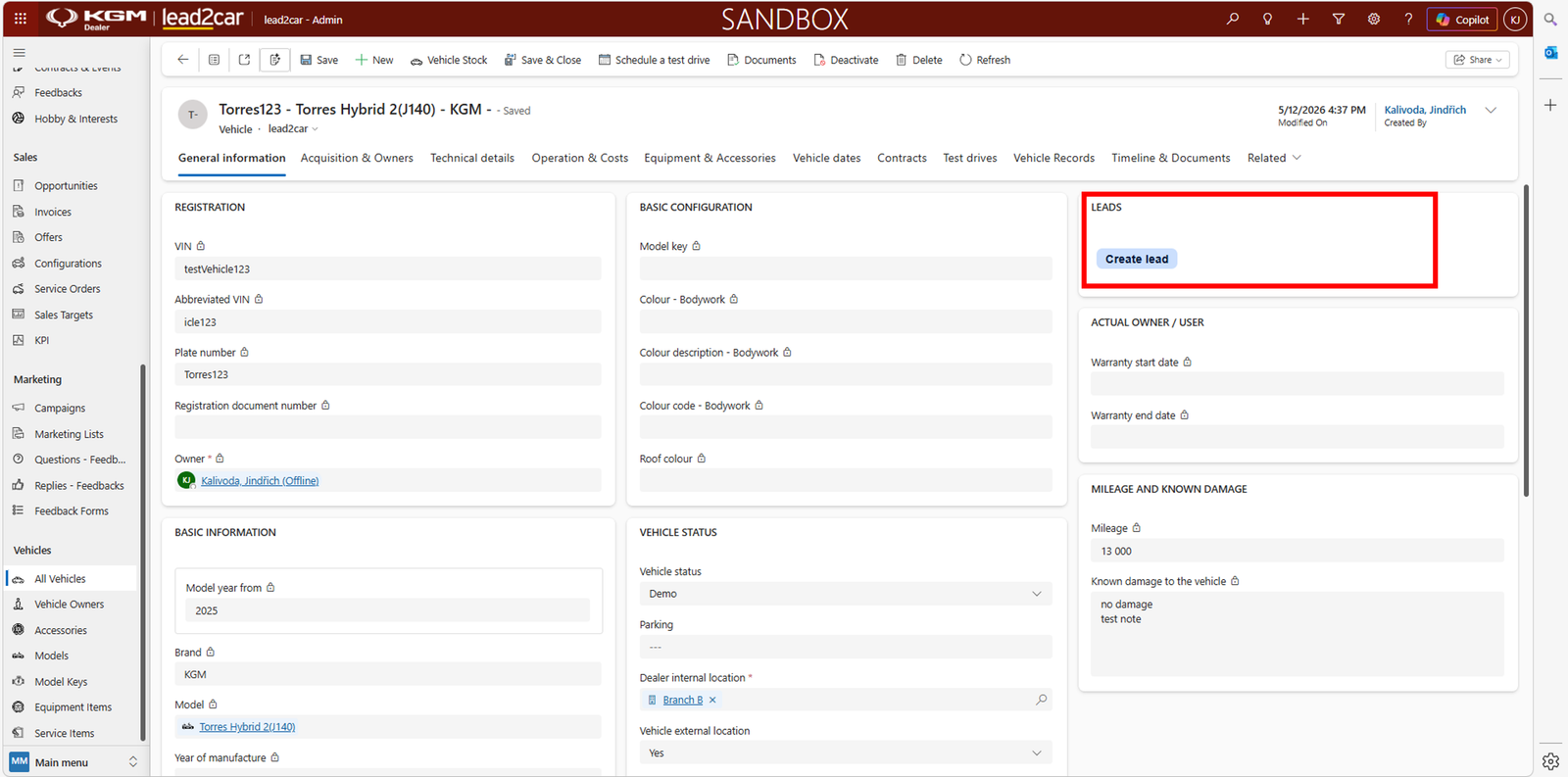
Task: Open Copilot pane
Action: pos(1462,19)
